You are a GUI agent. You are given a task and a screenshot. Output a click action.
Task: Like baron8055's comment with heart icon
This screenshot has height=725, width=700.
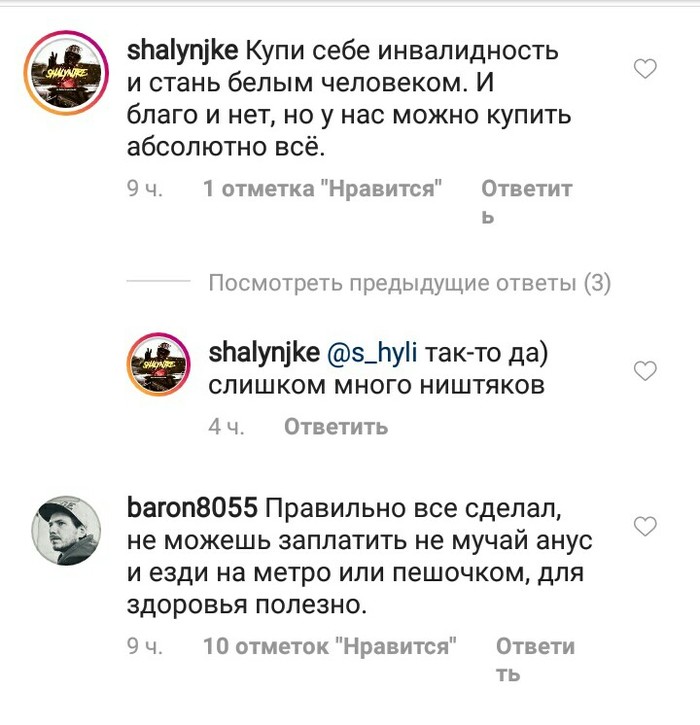[x=645, y=526]
